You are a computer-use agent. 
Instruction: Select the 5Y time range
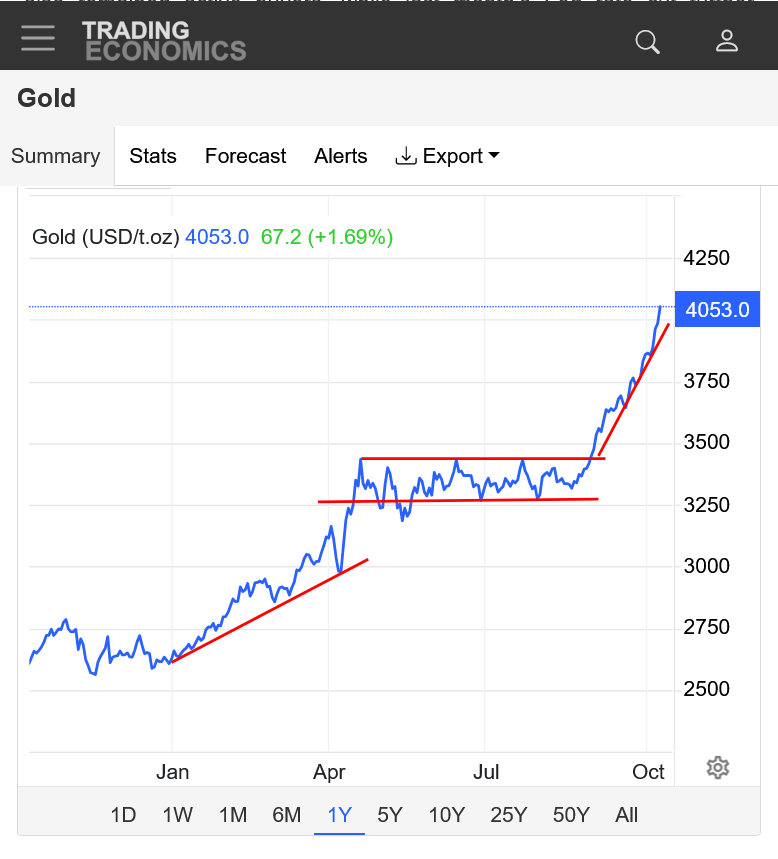pos(390,815)
